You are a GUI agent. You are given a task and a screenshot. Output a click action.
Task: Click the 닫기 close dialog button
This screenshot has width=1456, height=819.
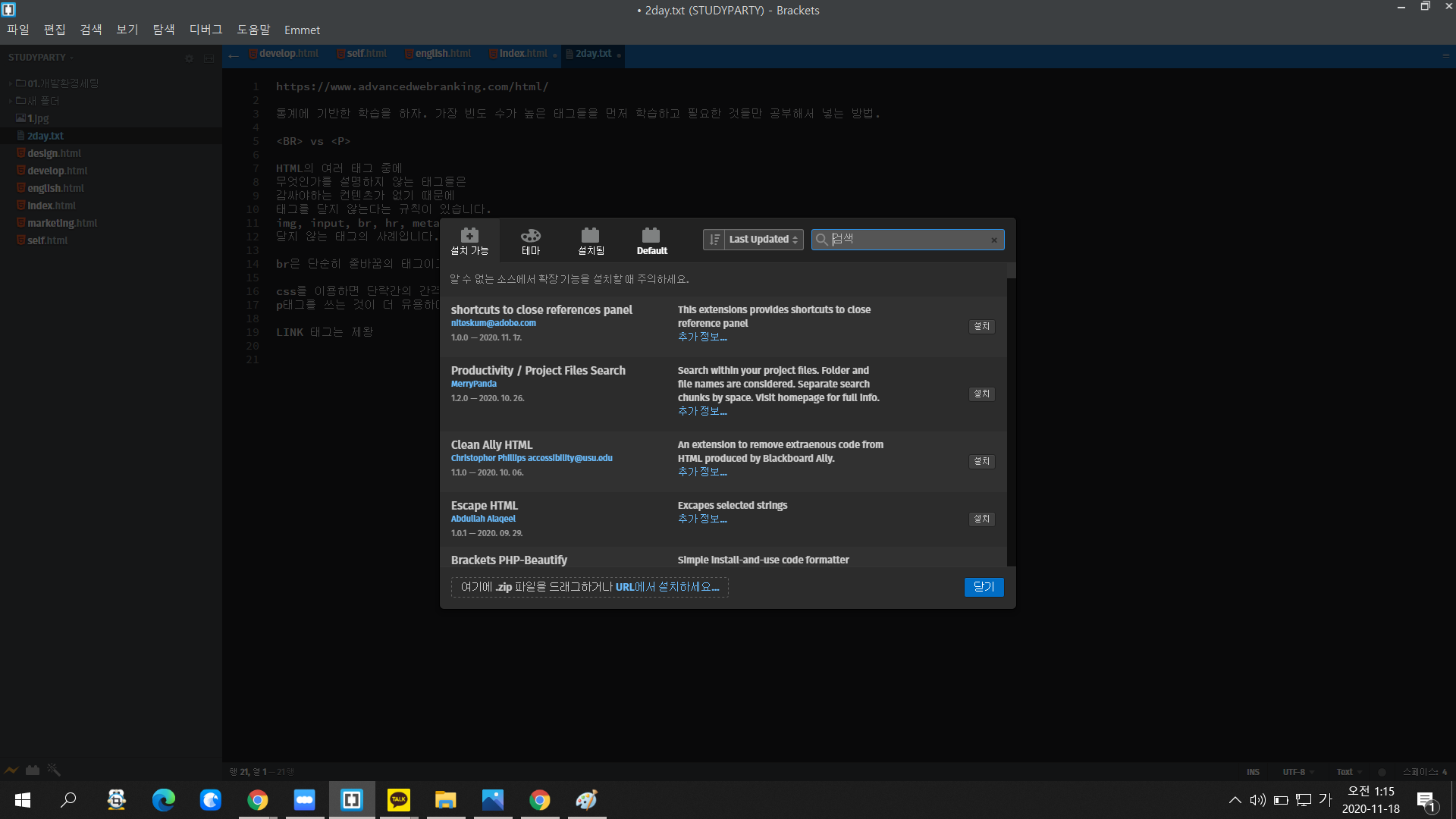tap(984, 587)
